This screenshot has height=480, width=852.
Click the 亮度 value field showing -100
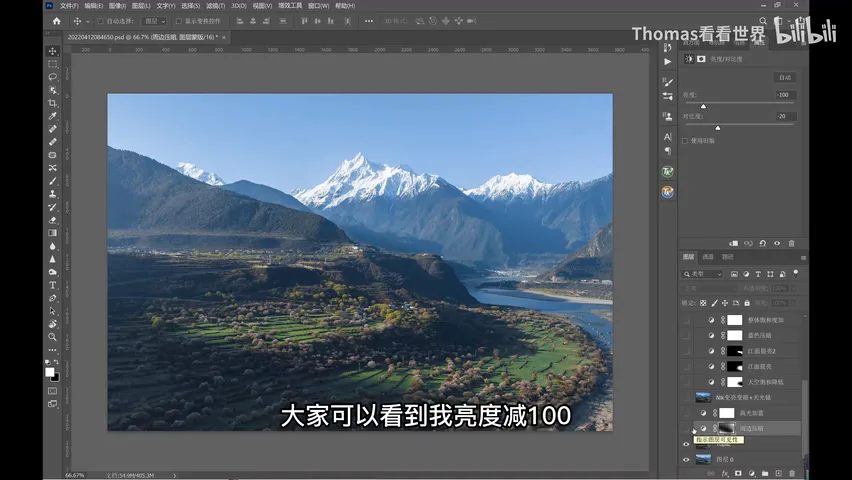[x=786, y=95]
